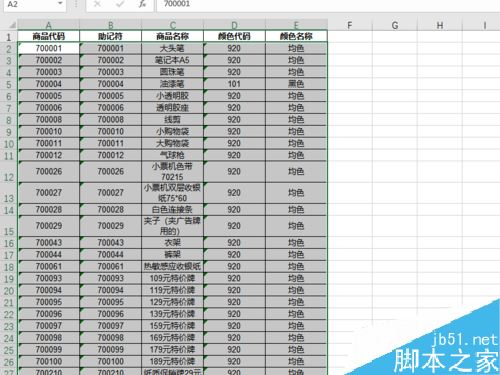The image size is (500, 375).
Task: Click cell 189元特价牌
Action: 173,362
